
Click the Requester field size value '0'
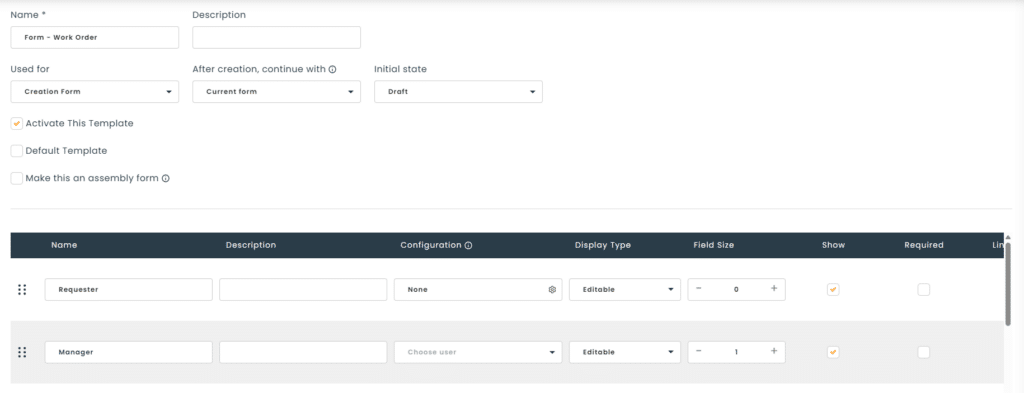(736, 289)
